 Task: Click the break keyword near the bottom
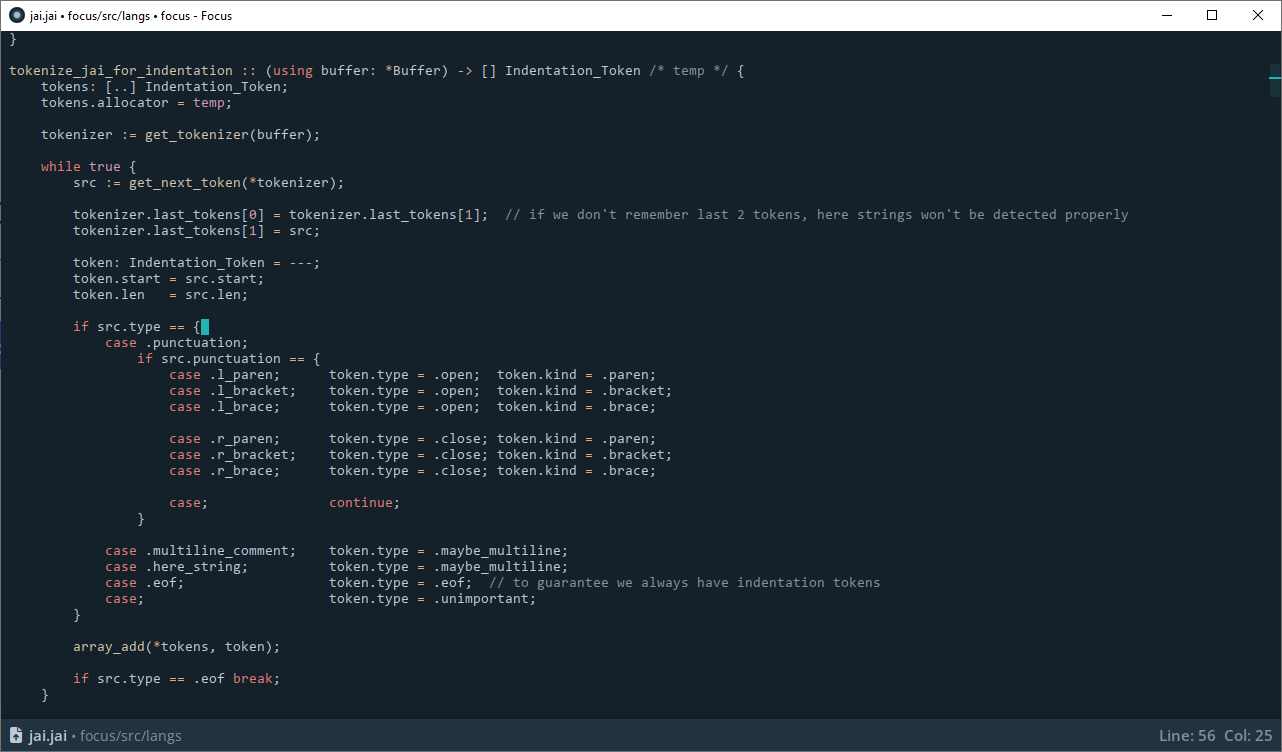pyautogui.click(x=252, y=678)
